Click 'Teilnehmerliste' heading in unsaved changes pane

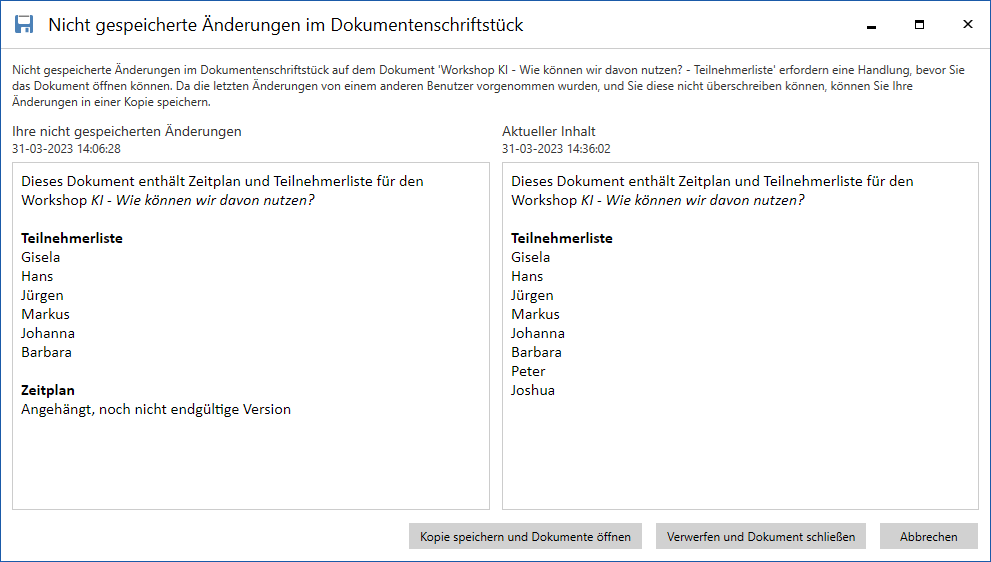click(x=72, y=238)
